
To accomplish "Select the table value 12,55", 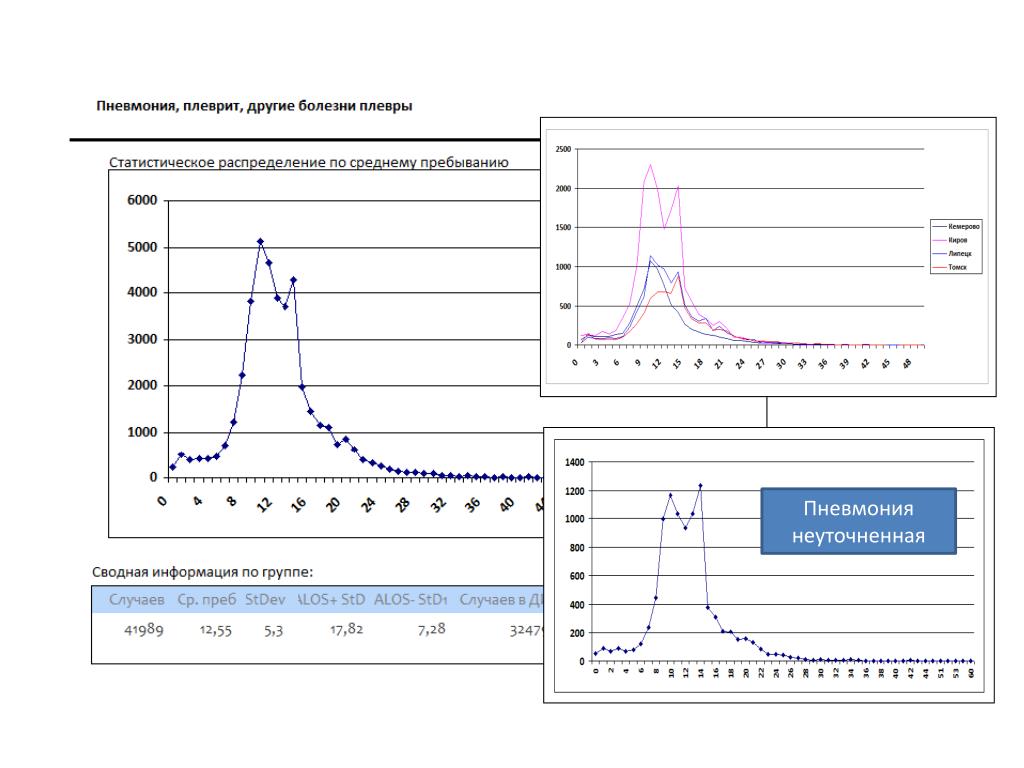I will coord(216,630).
